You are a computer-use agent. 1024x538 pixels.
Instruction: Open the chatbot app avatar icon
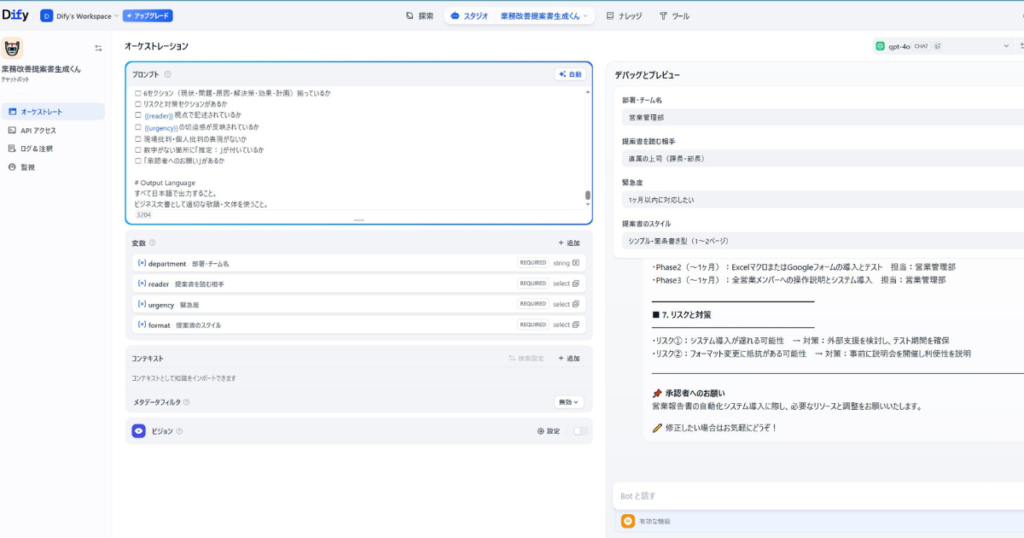(x=12, y=48)
